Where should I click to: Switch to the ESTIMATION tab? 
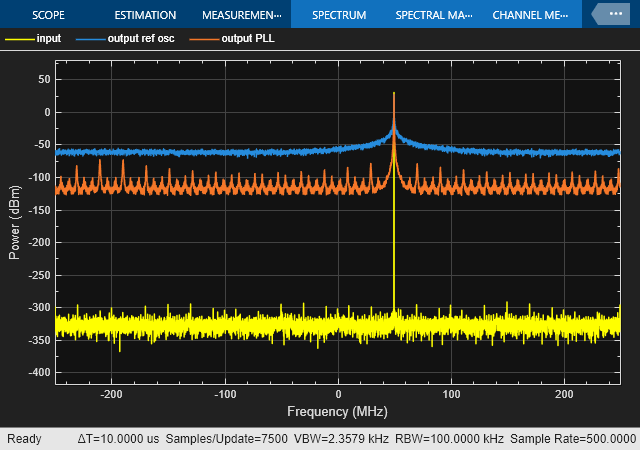pos(145,15)
